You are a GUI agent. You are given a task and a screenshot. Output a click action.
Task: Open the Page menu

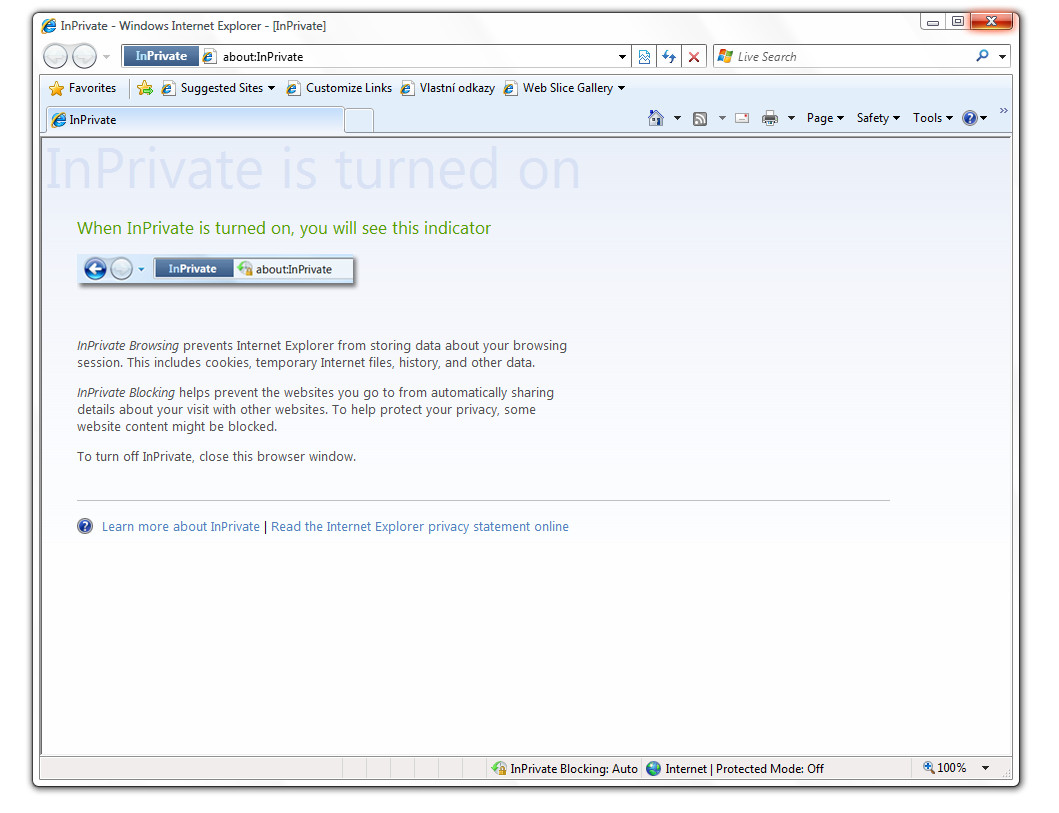(825, 118)
